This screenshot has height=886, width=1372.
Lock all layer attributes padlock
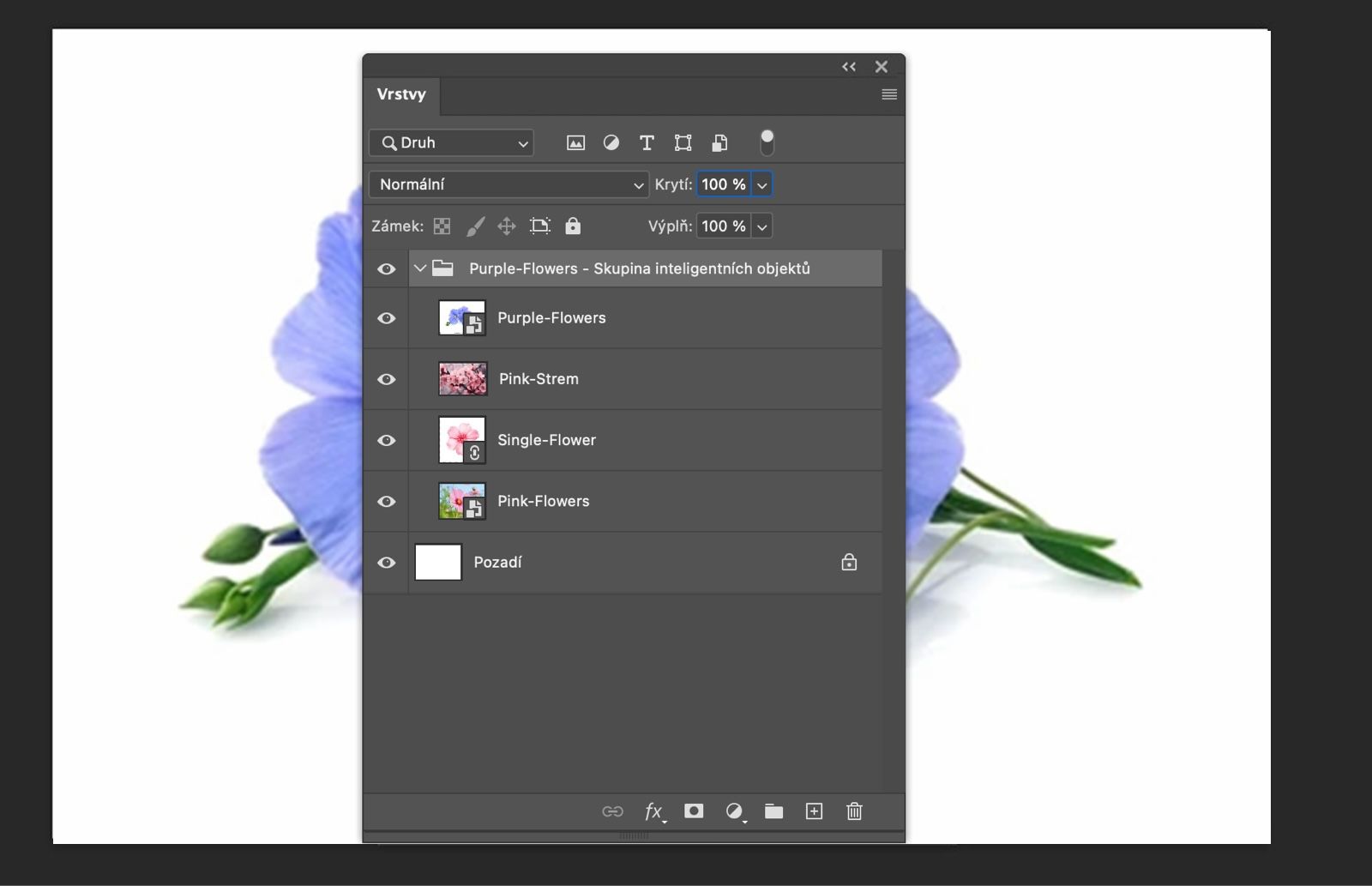click(x=573, y=226)
